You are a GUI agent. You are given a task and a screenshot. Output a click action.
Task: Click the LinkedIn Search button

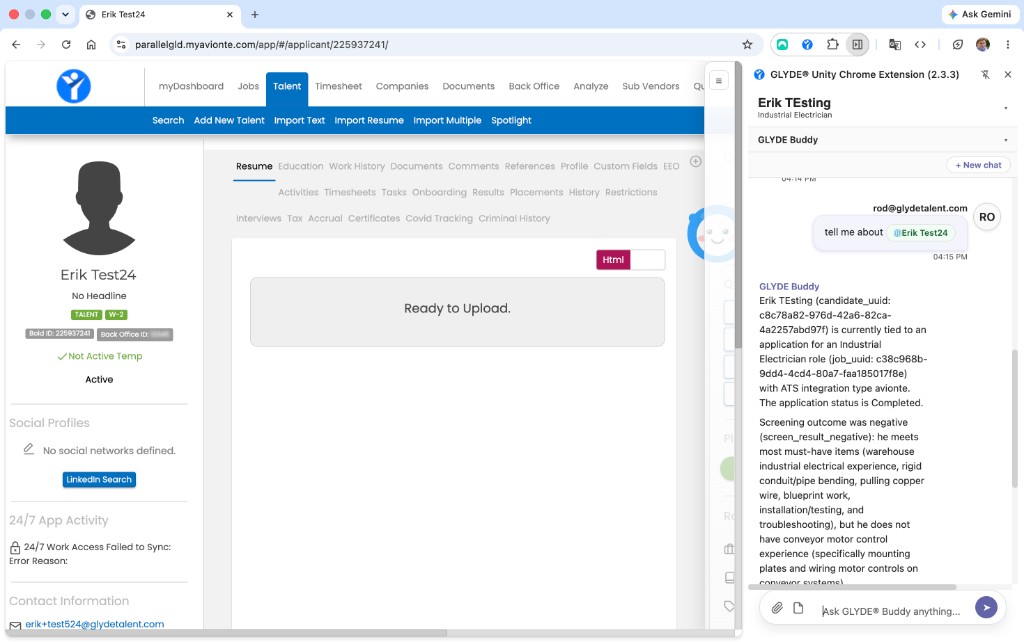point(99,479)
